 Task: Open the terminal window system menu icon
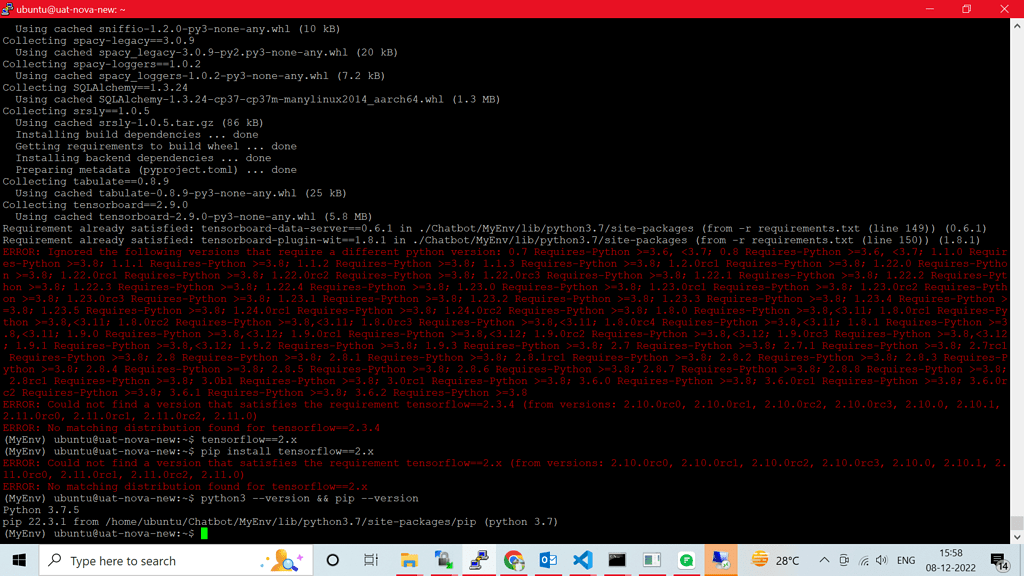click(8, 8)
